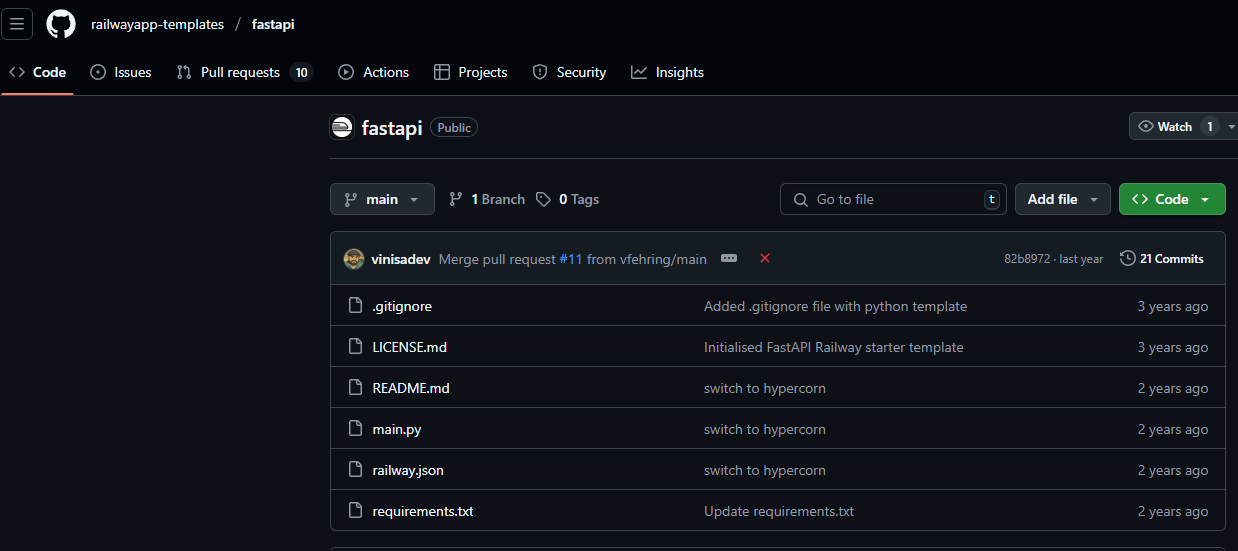Image resolution: width=1238 pixels, height=551 pixels.
Task: Open the Pull requests tab
Action: pos(240,72)
